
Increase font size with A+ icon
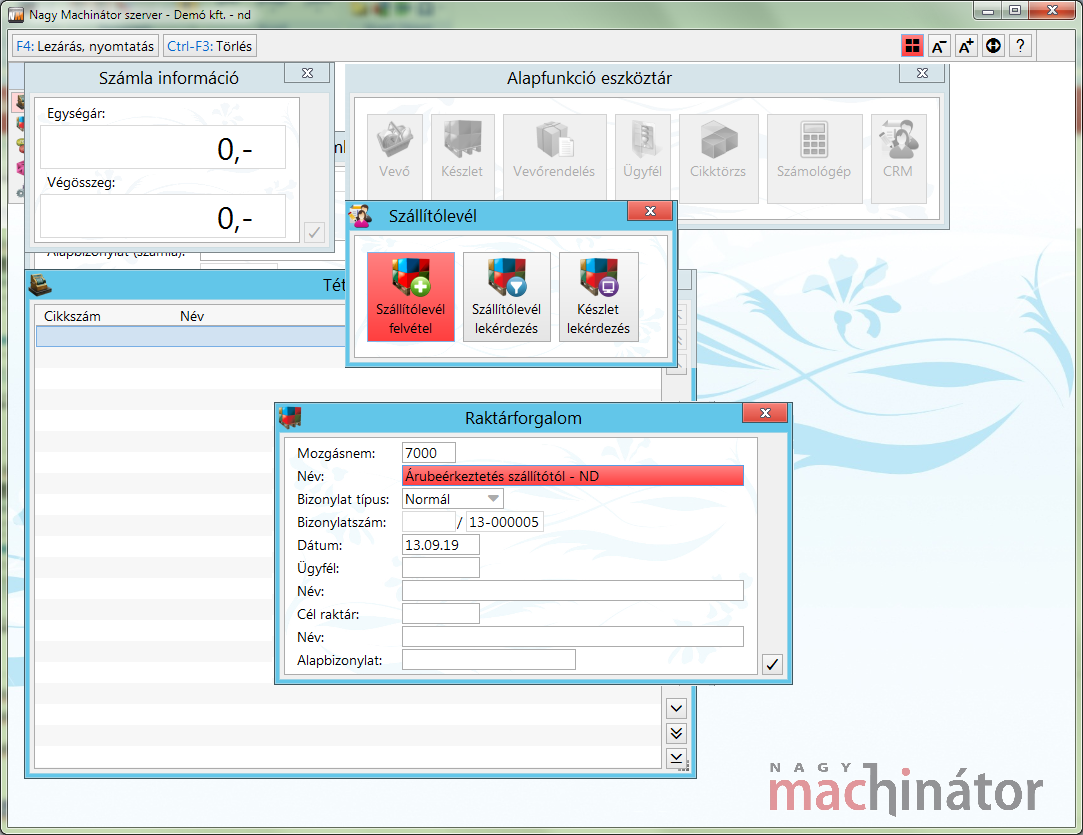pos(966,46)
